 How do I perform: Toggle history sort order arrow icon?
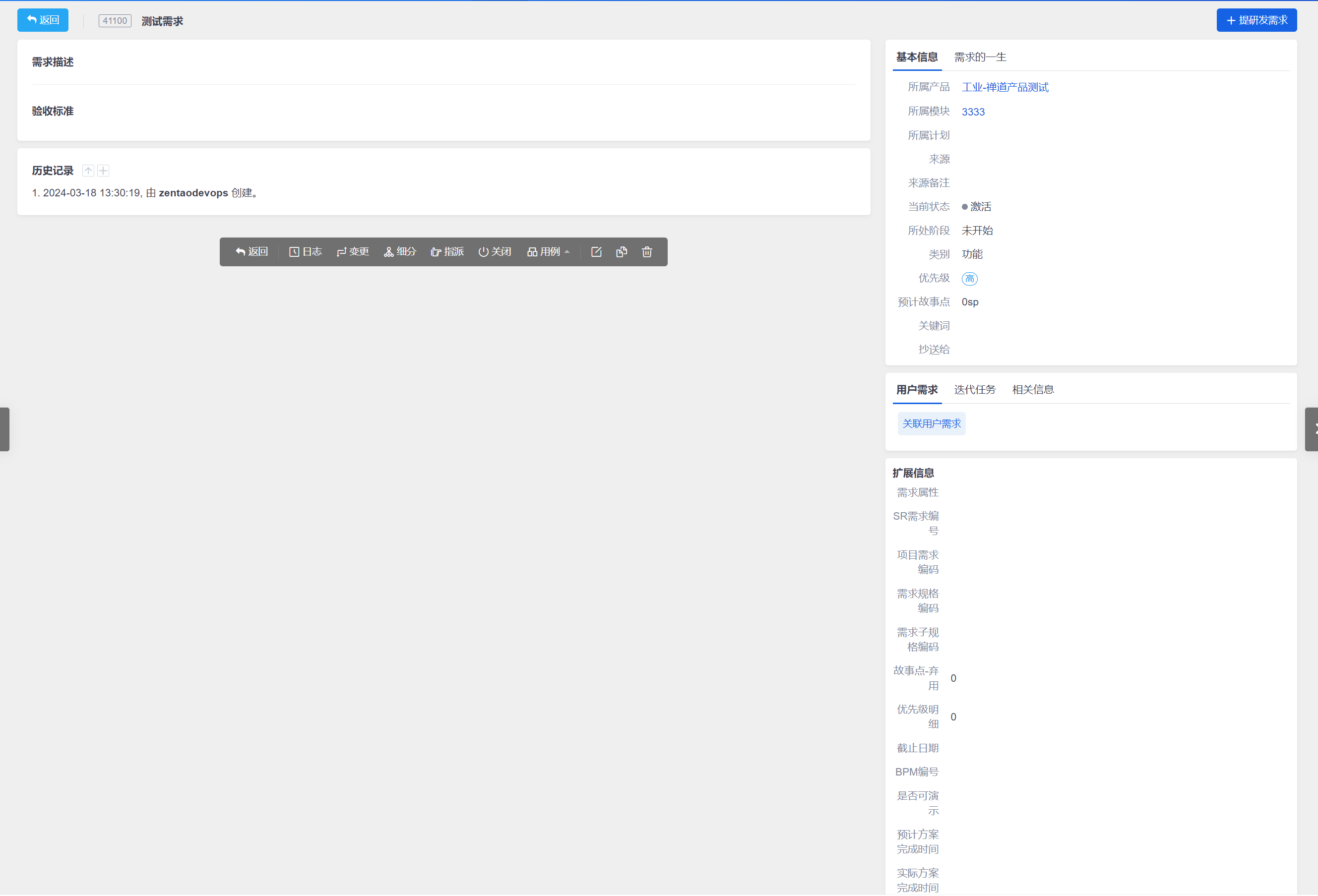(x=88, y=171)
